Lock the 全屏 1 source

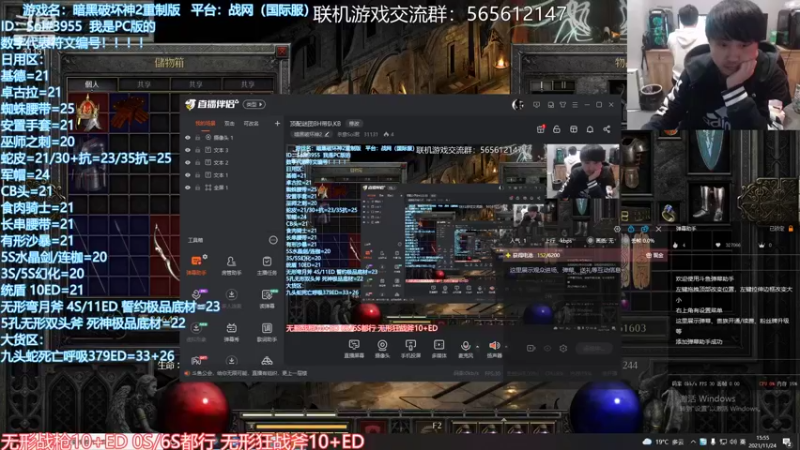[x=197, y=188]
